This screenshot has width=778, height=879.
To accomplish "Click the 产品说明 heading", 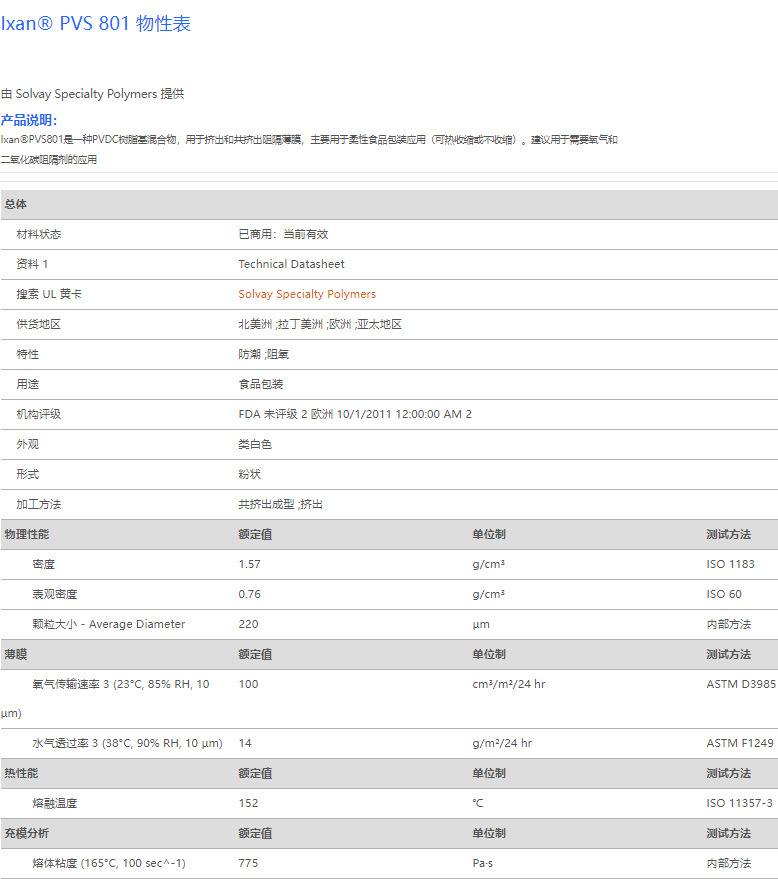I will 29,120.
